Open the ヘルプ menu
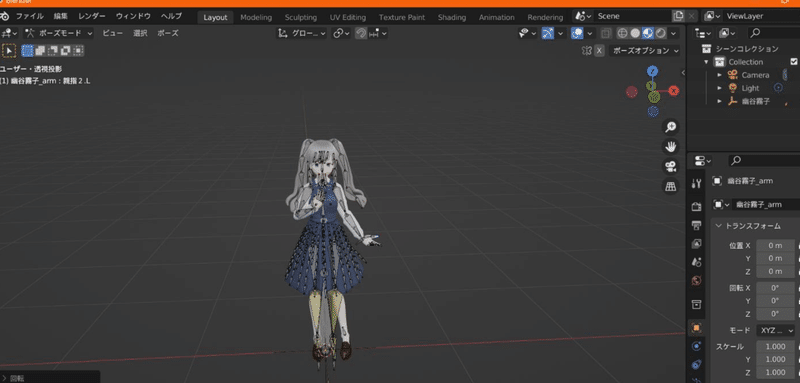Screen dimensions: 800x383 171,16
